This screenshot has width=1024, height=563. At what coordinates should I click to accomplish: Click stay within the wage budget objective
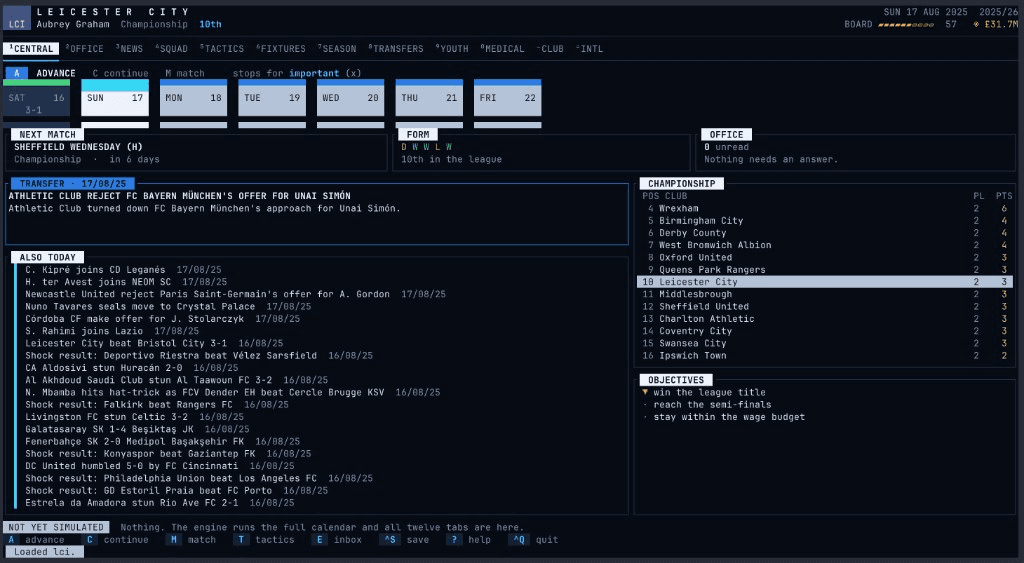(729, 417)
